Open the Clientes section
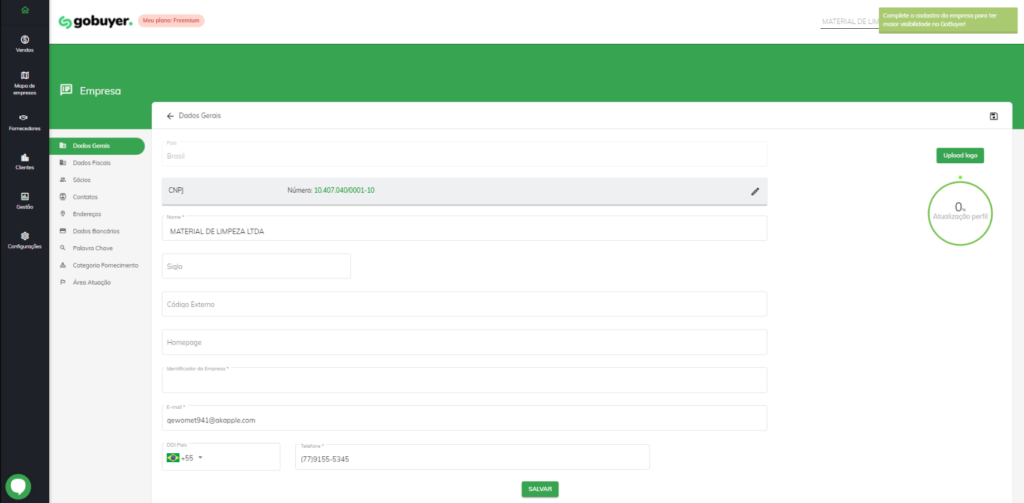Screen dimensions: 1024x503 (25, 161)
